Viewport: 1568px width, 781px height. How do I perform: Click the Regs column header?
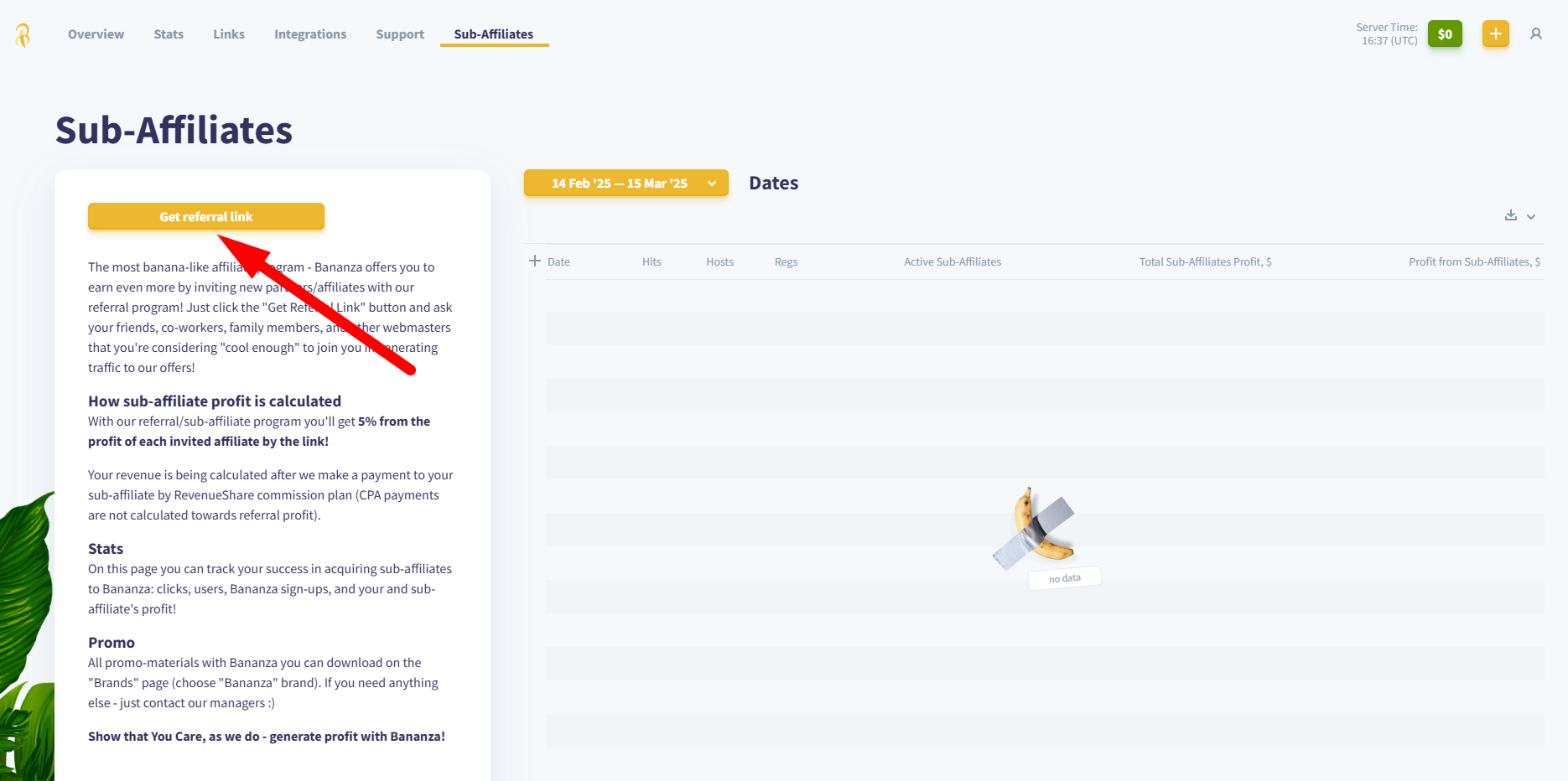pos(786,261)
